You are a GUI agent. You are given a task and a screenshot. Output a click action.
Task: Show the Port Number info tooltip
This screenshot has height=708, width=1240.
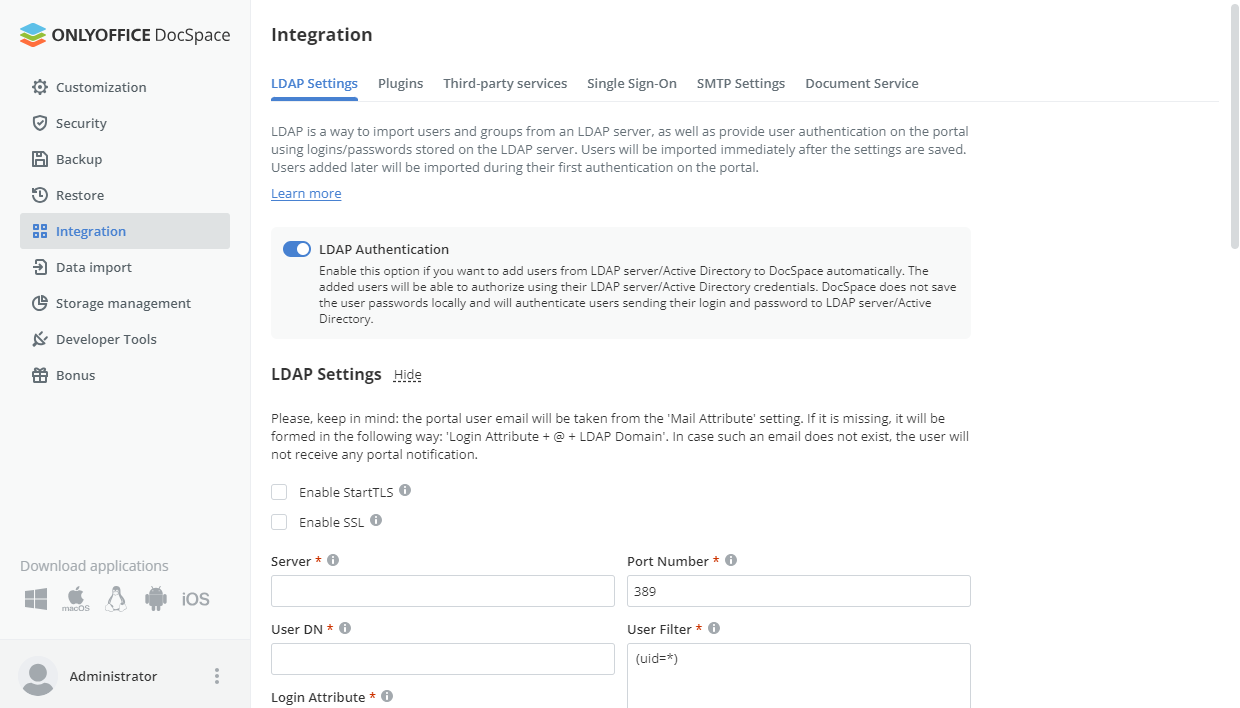point(731,561)
